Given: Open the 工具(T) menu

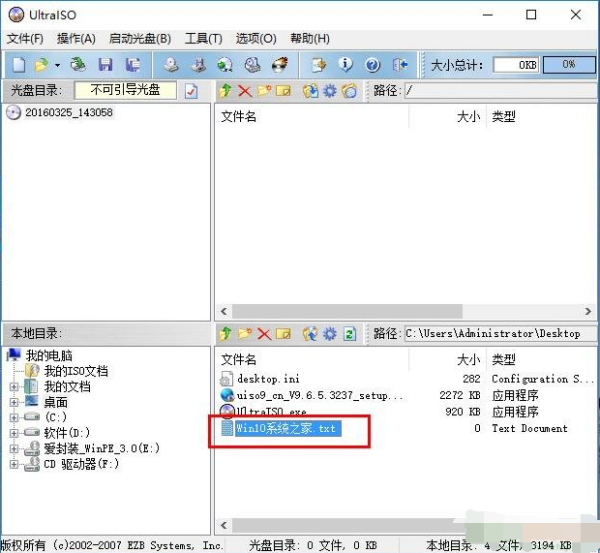Looking at the screenshot, I should point(204,39).
